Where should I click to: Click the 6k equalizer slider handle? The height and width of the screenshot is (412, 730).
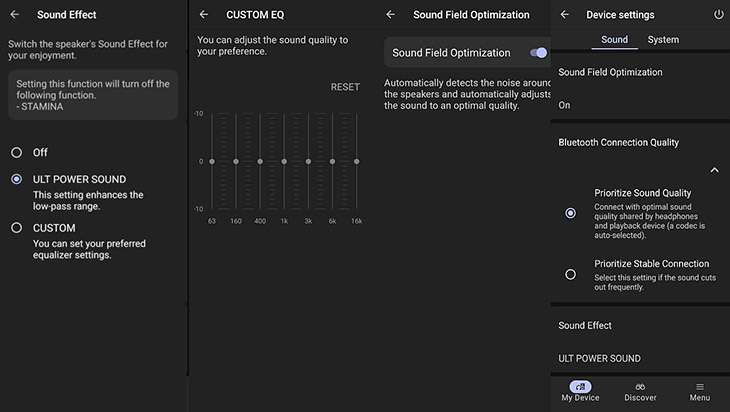[x=332, y=162]
